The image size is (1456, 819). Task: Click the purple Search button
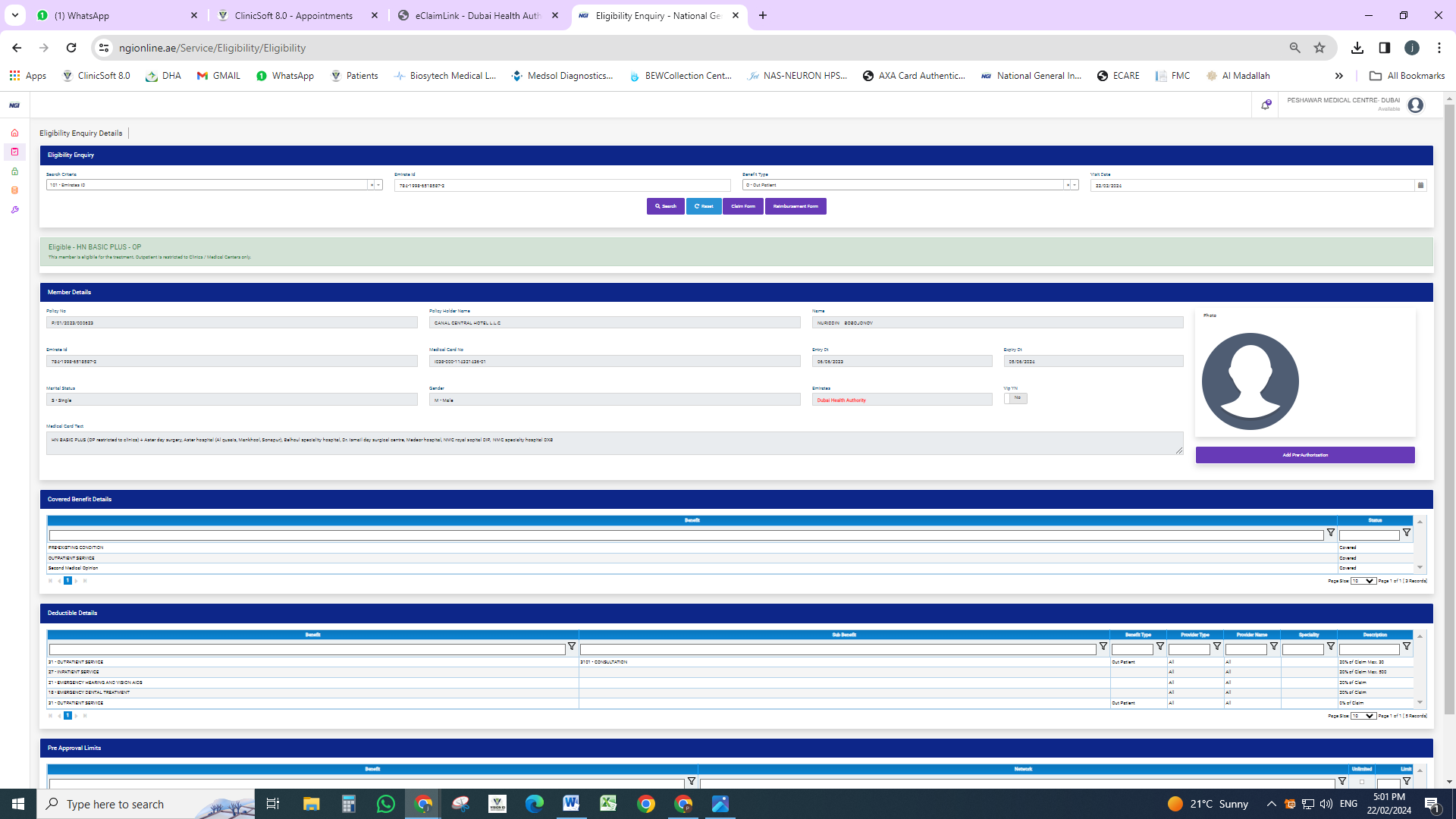coord(665,206)
